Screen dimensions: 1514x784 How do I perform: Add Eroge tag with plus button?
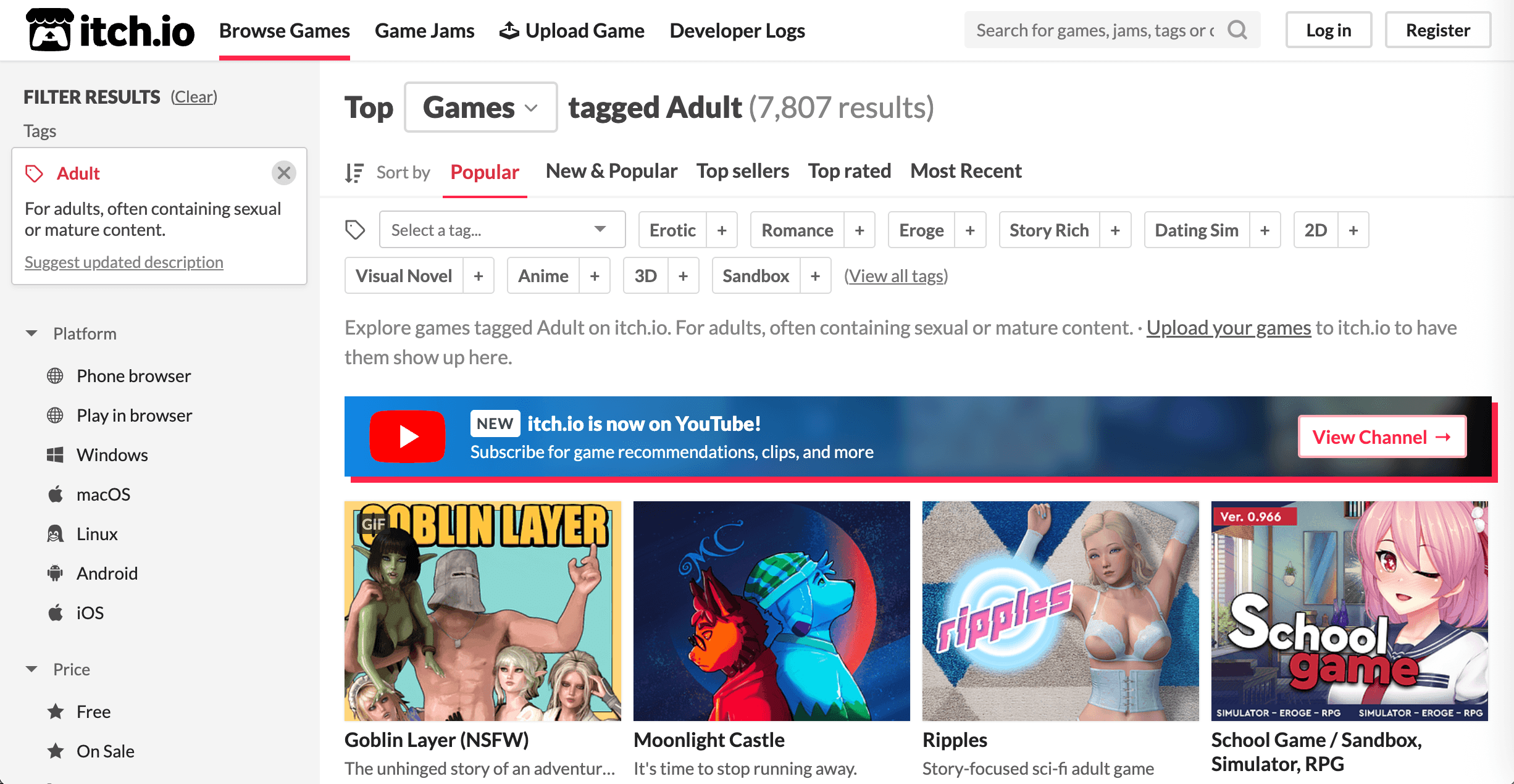970,230
